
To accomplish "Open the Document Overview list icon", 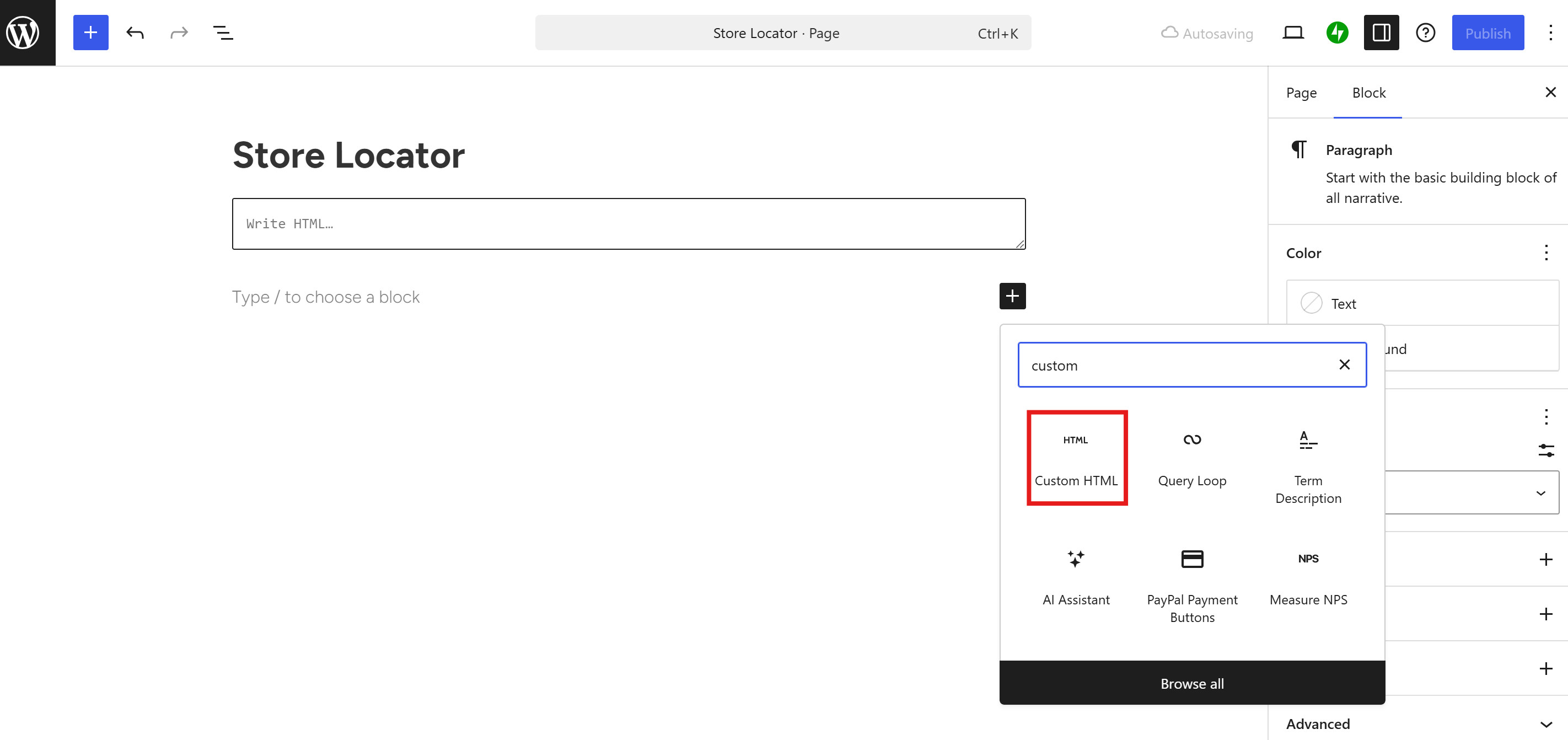I will (x=222, y=33).
